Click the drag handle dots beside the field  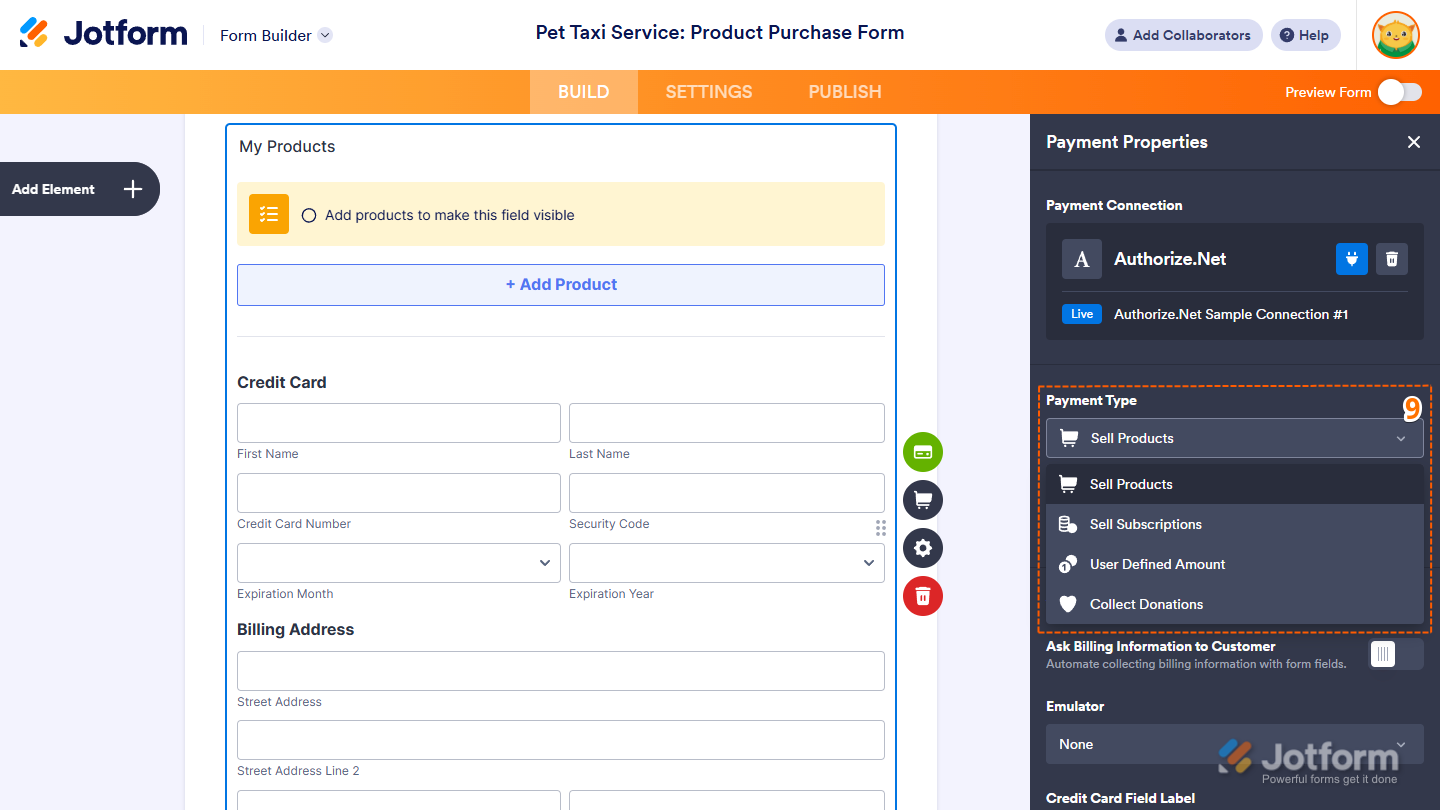pos(881,528)
